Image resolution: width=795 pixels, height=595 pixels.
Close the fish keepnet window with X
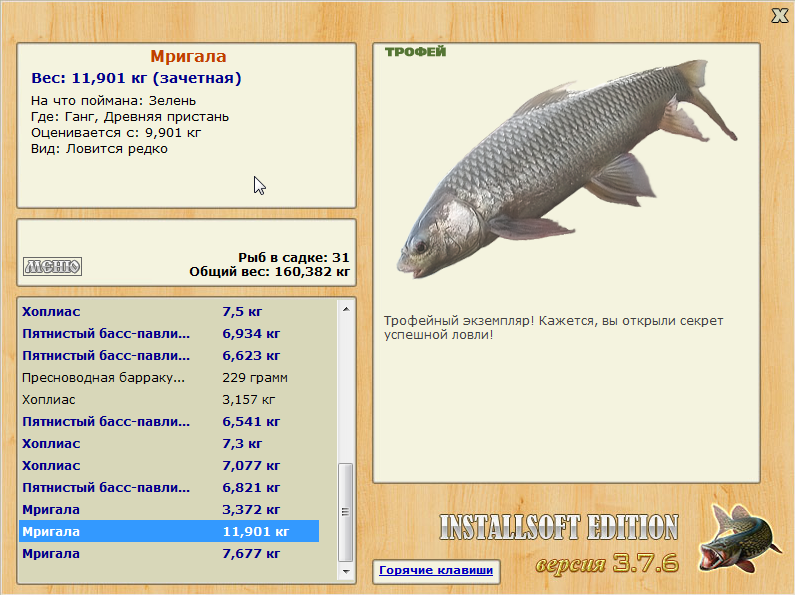pos(780,16)
